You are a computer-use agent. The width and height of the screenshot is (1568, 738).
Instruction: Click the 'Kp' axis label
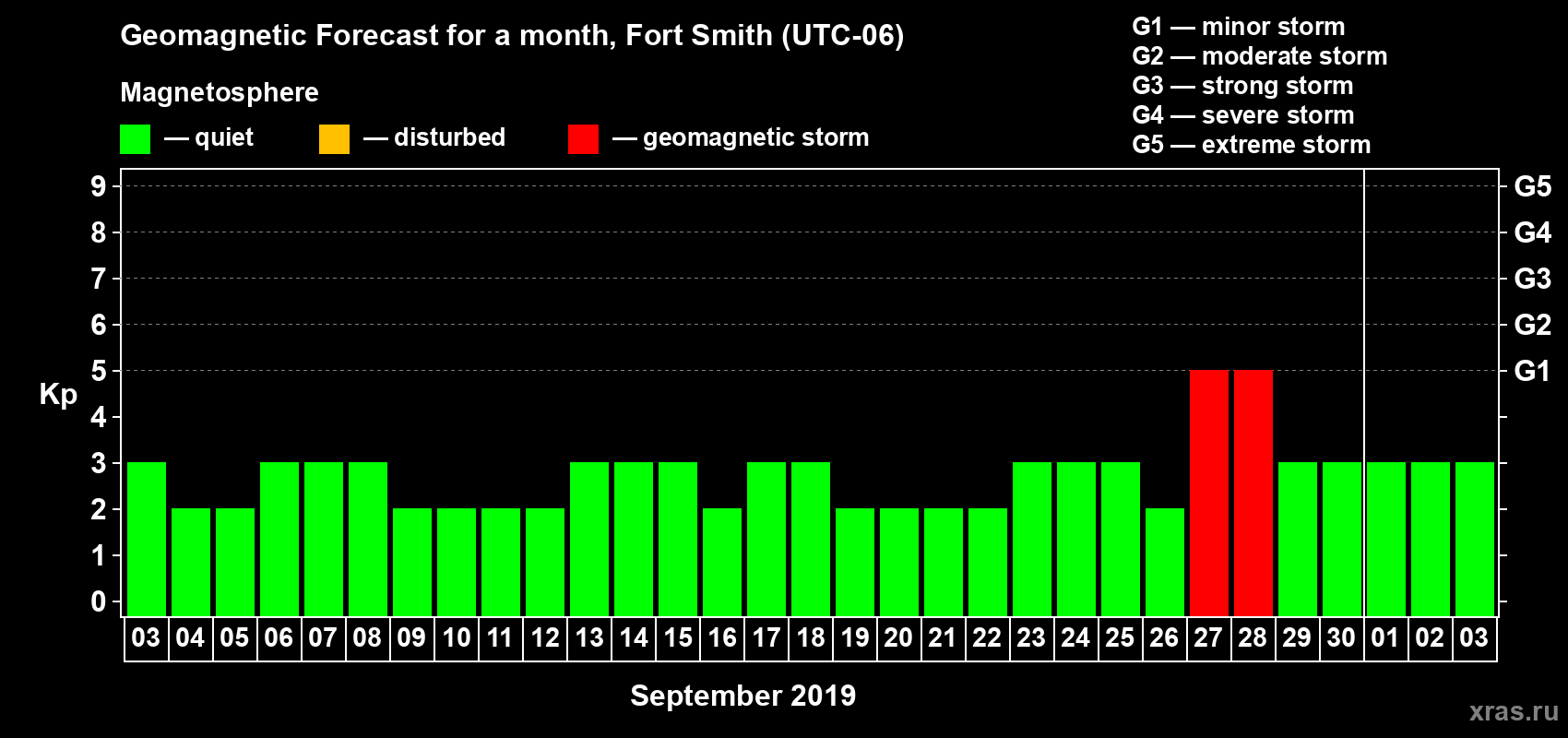pos(58,395)
